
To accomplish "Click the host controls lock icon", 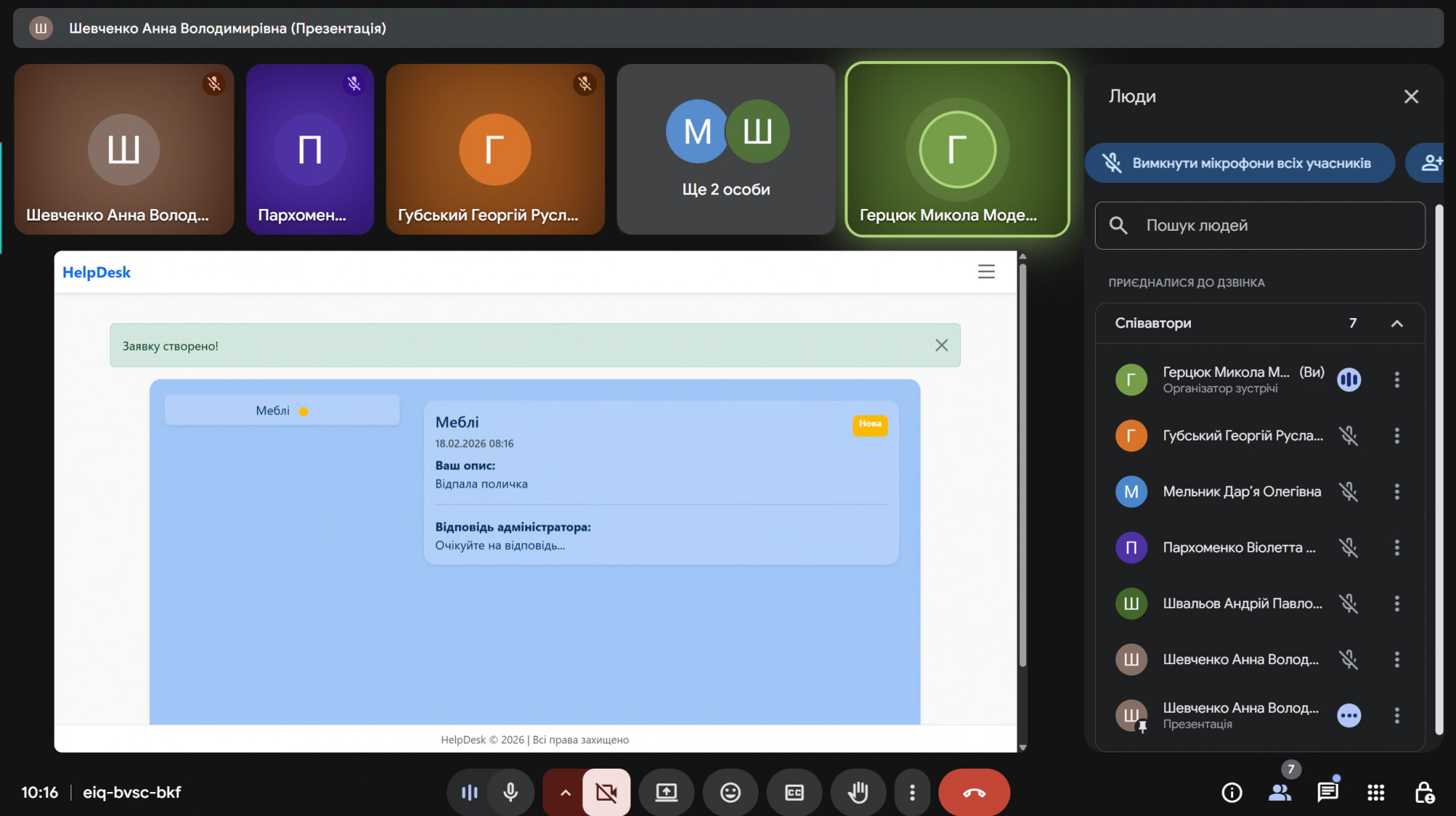I will click(x=1424, y=792).
